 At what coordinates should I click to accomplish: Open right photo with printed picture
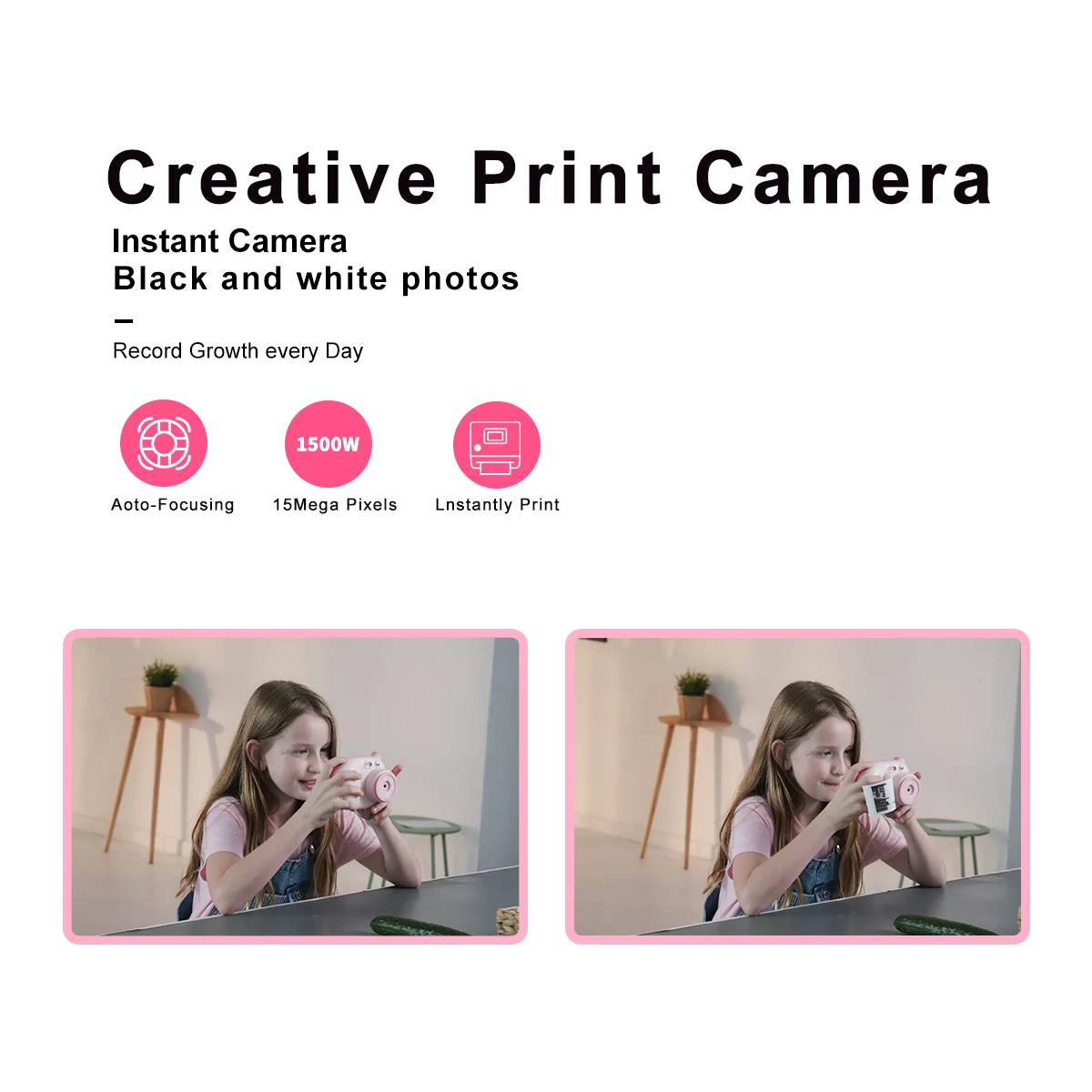click(797, 786)
